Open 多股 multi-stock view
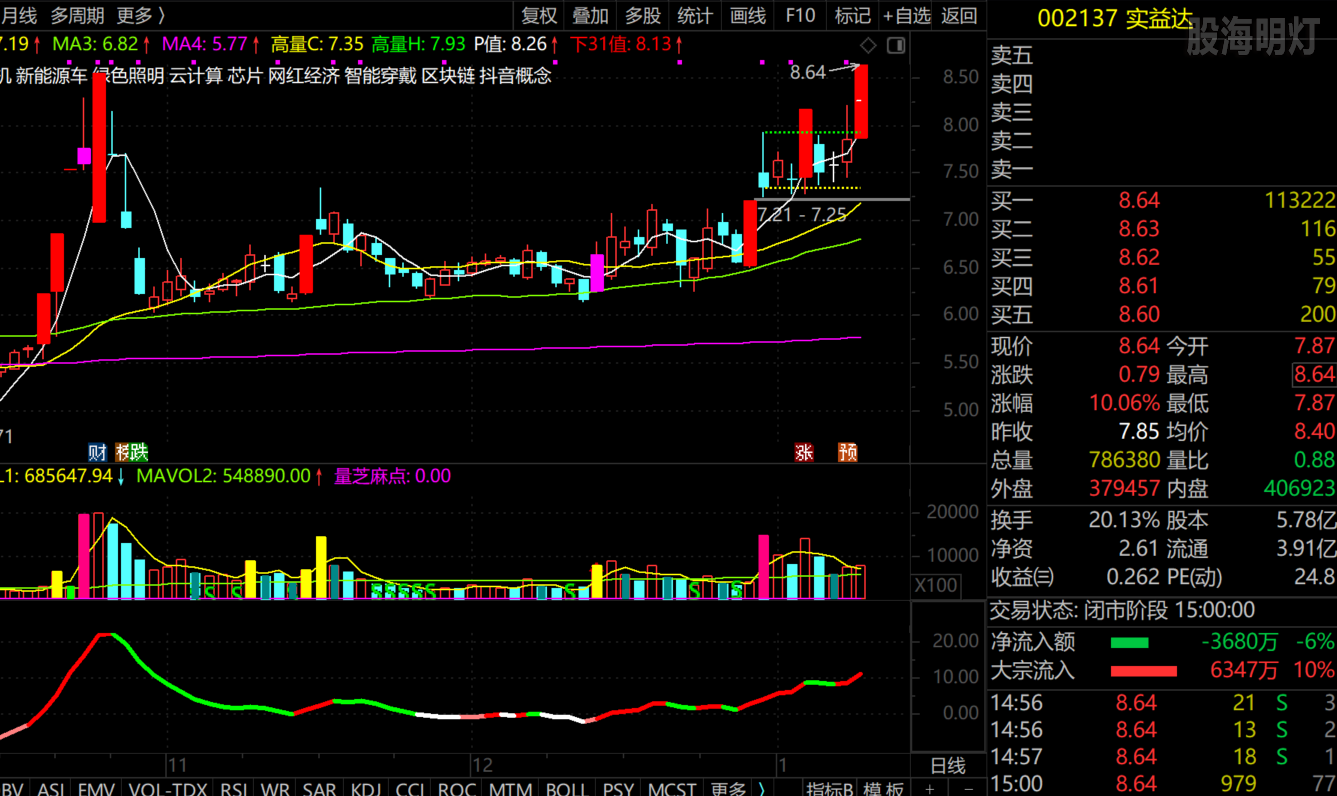1337x796 pixels. pyautogui.click(x=643, y=15)
